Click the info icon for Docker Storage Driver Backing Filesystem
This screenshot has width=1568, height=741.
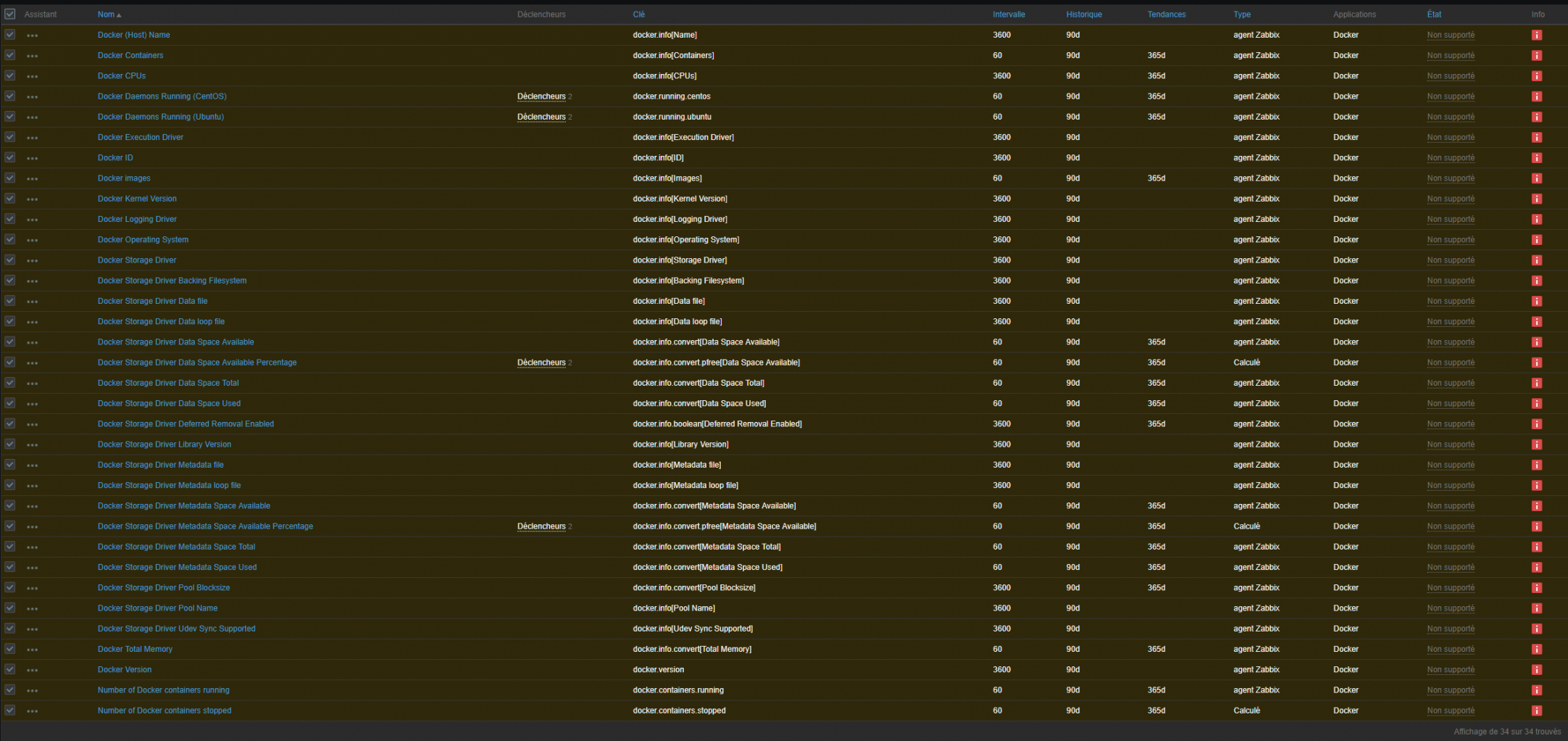point(1536,281)
